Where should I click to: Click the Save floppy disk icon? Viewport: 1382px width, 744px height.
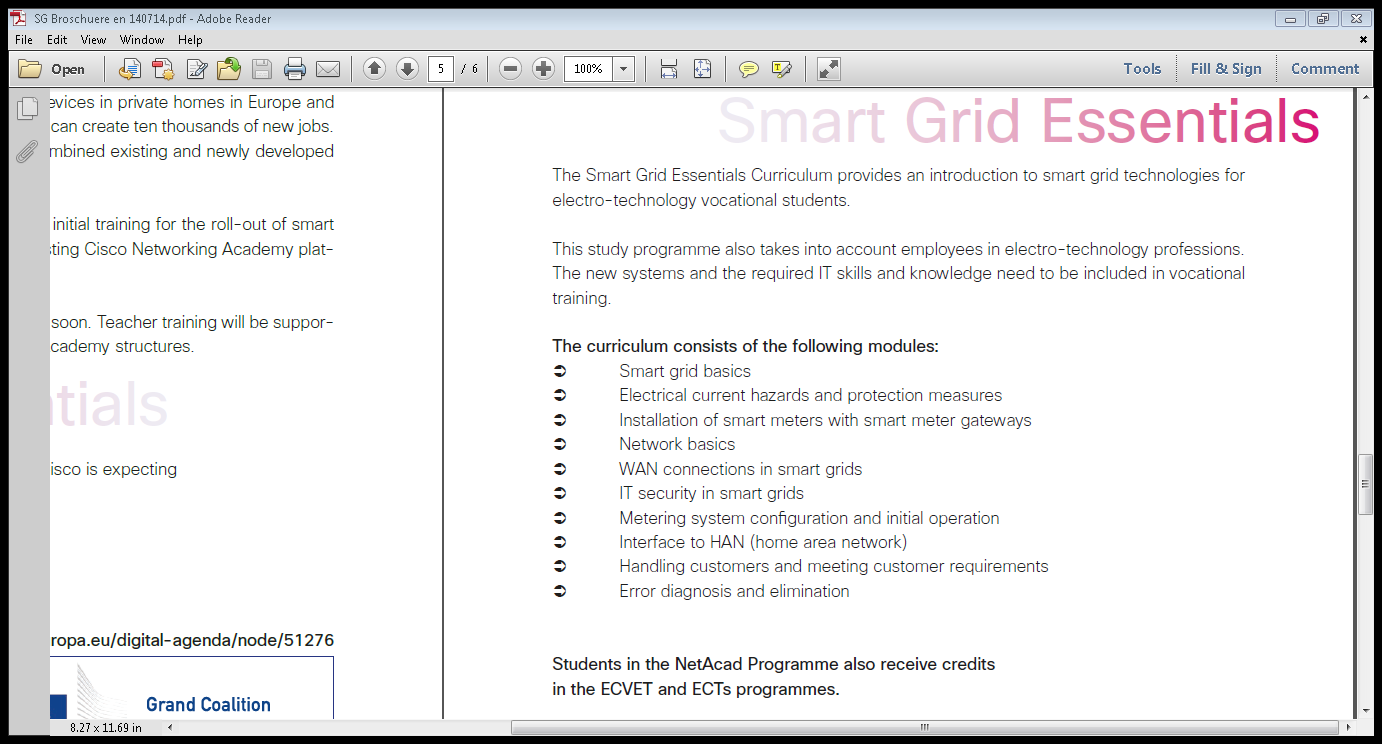(x=262, y=69)
